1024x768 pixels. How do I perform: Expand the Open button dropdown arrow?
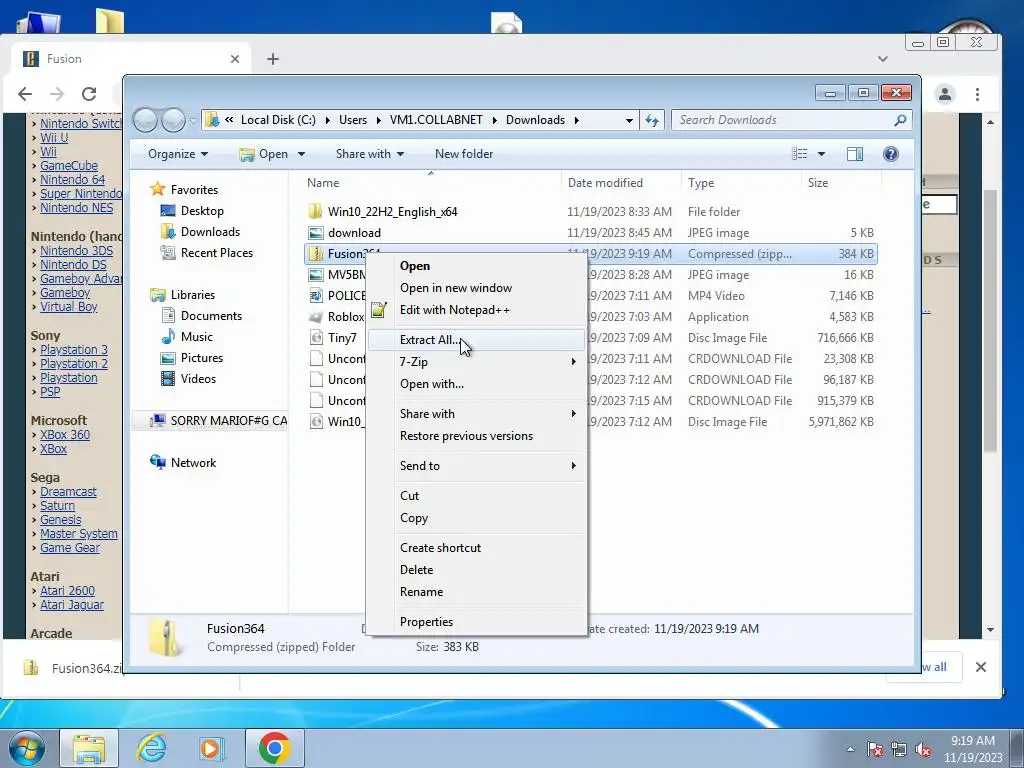(302, 154)
